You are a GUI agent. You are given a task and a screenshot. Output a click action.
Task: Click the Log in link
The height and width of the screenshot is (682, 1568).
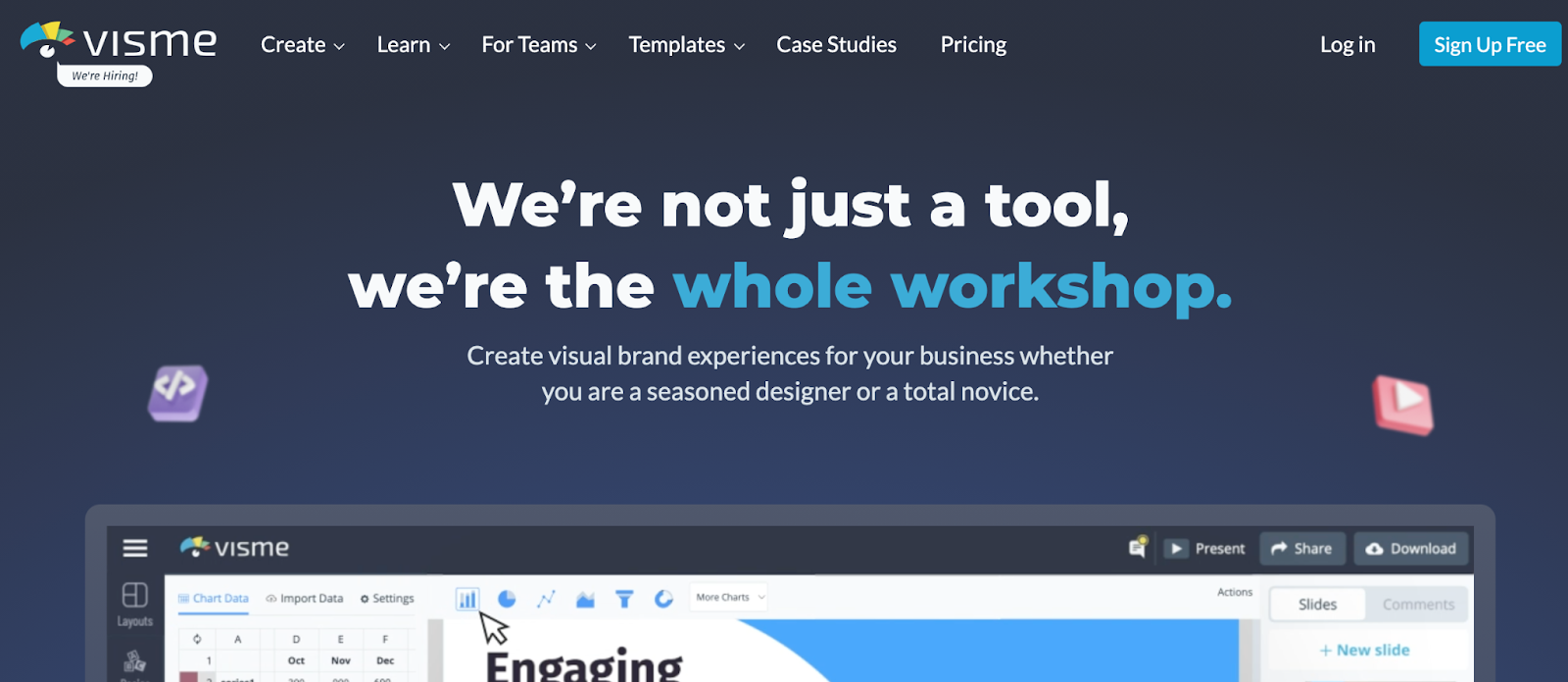pos(1347,45)
